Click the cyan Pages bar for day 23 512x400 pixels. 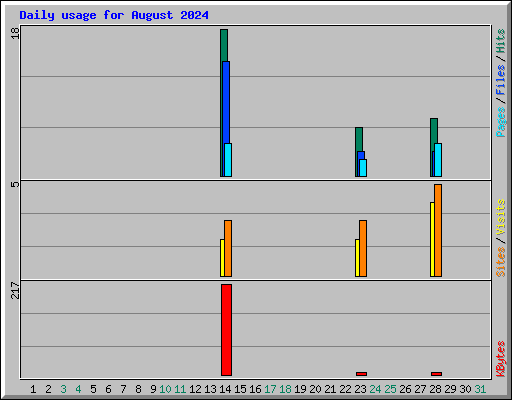pyautogui.click(x=363, y=168)
